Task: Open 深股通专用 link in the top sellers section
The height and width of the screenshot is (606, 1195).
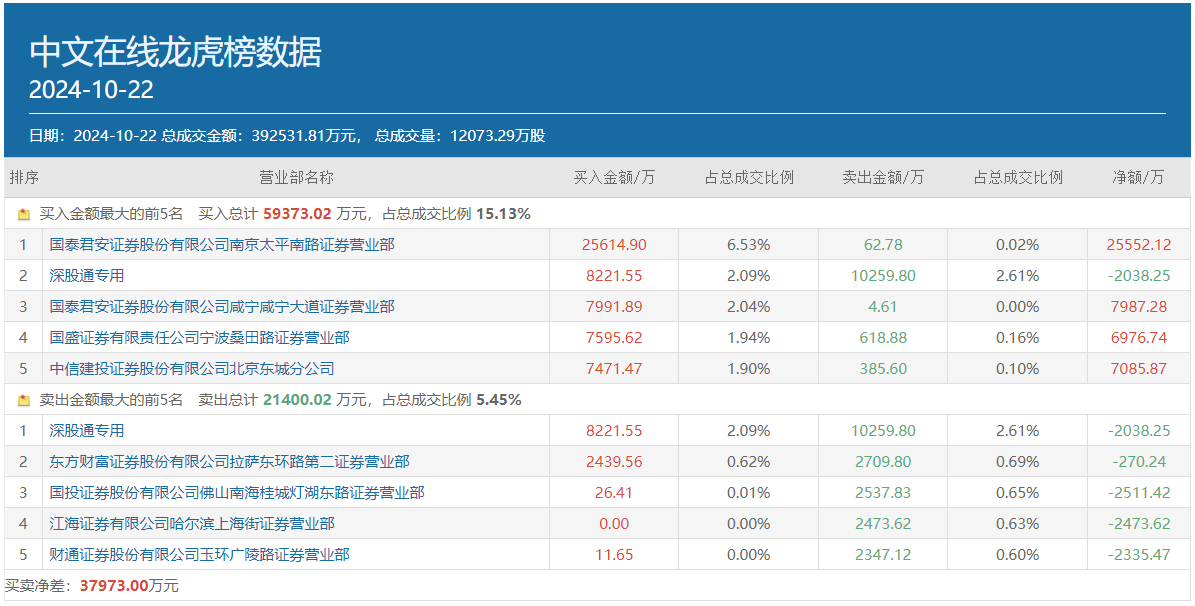Action: [87, 431]
